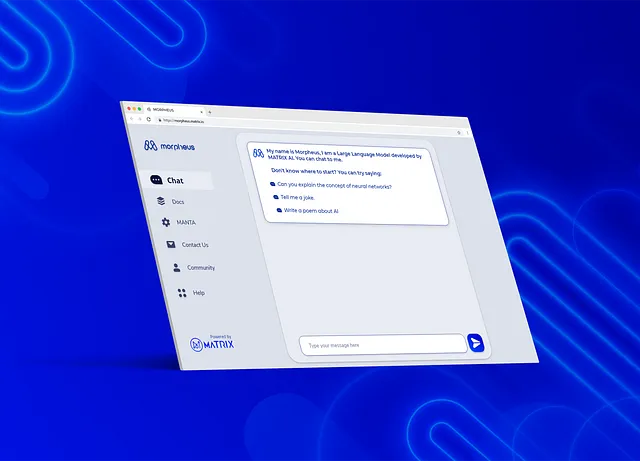This screenshot has width=640, height=461.
Task: Click the Powered by MATRIX logo
Action: coord(212,343)
